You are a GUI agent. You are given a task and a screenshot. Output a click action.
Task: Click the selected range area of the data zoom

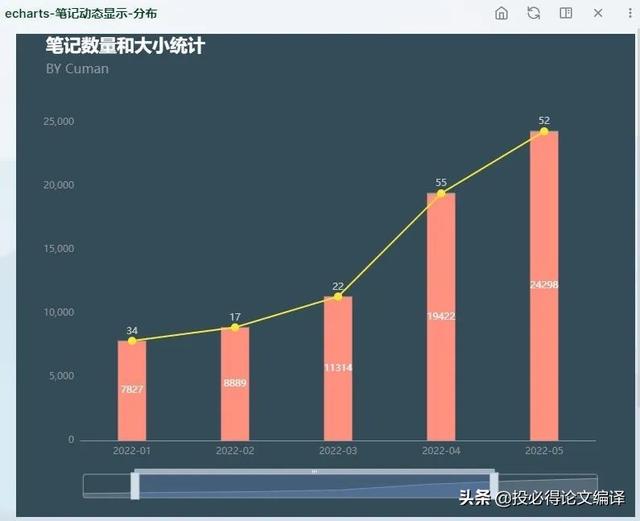(x=314, y=486)
